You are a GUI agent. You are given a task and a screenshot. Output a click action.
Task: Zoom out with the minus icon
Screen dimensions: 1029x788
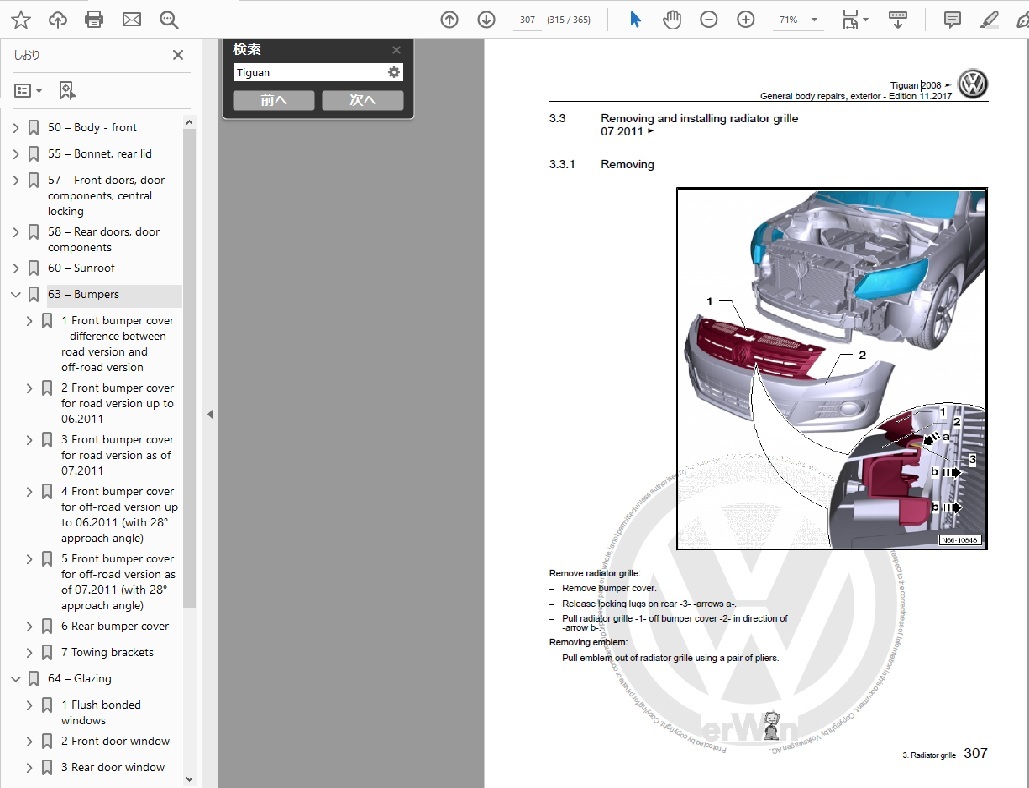709,20
